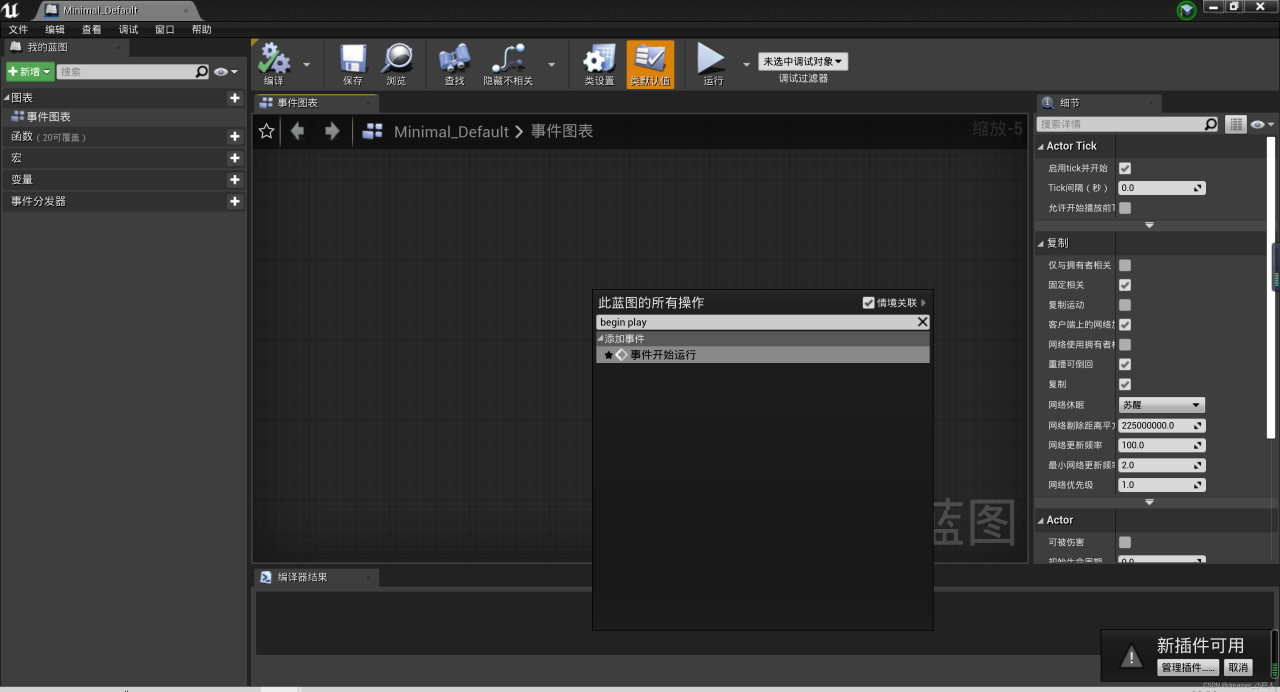This screenshot has width=1280, height=692.
Task: Enable 可被伤害 checkbox
Action: (1125, 542)
